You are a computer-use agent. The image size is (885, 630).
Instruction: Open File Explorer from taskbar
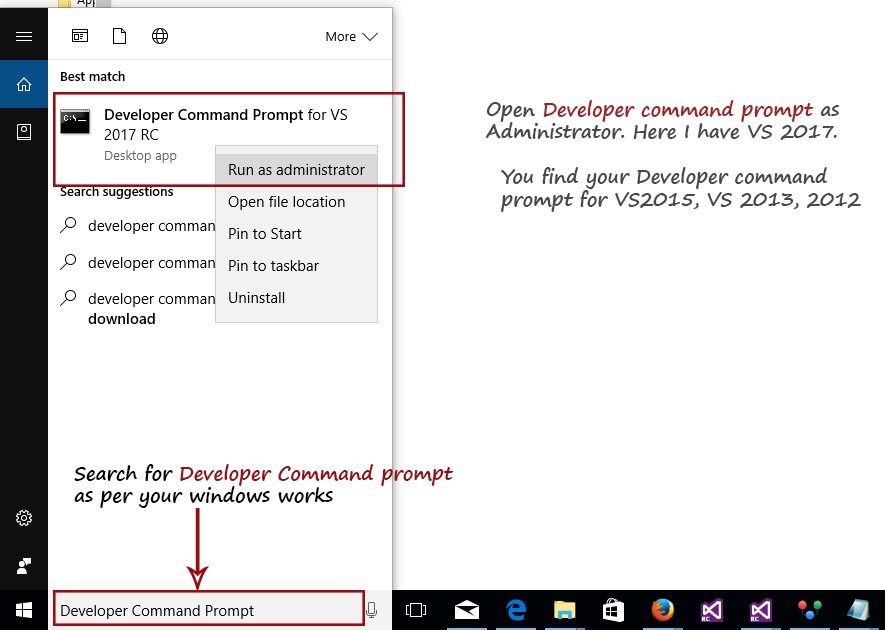(x=564, y=610)
